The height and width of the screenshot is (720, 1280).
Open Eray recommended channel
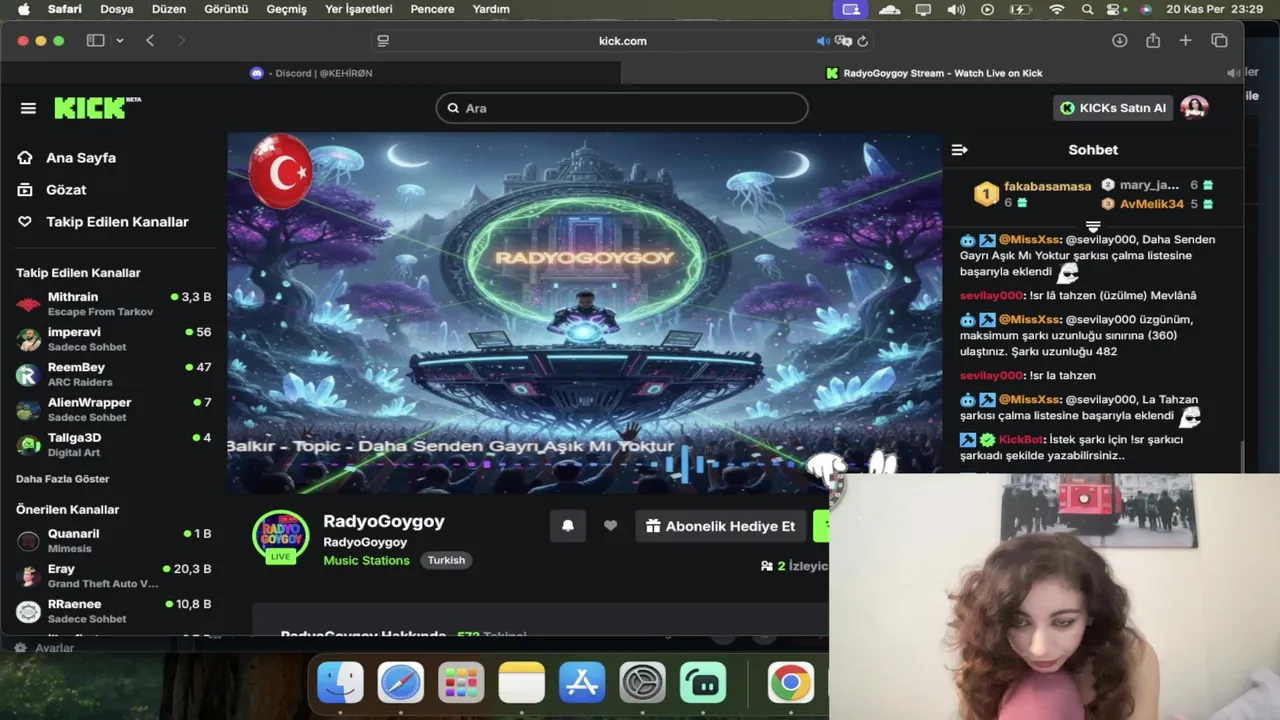pyautogui.click(x=114, y=575)
